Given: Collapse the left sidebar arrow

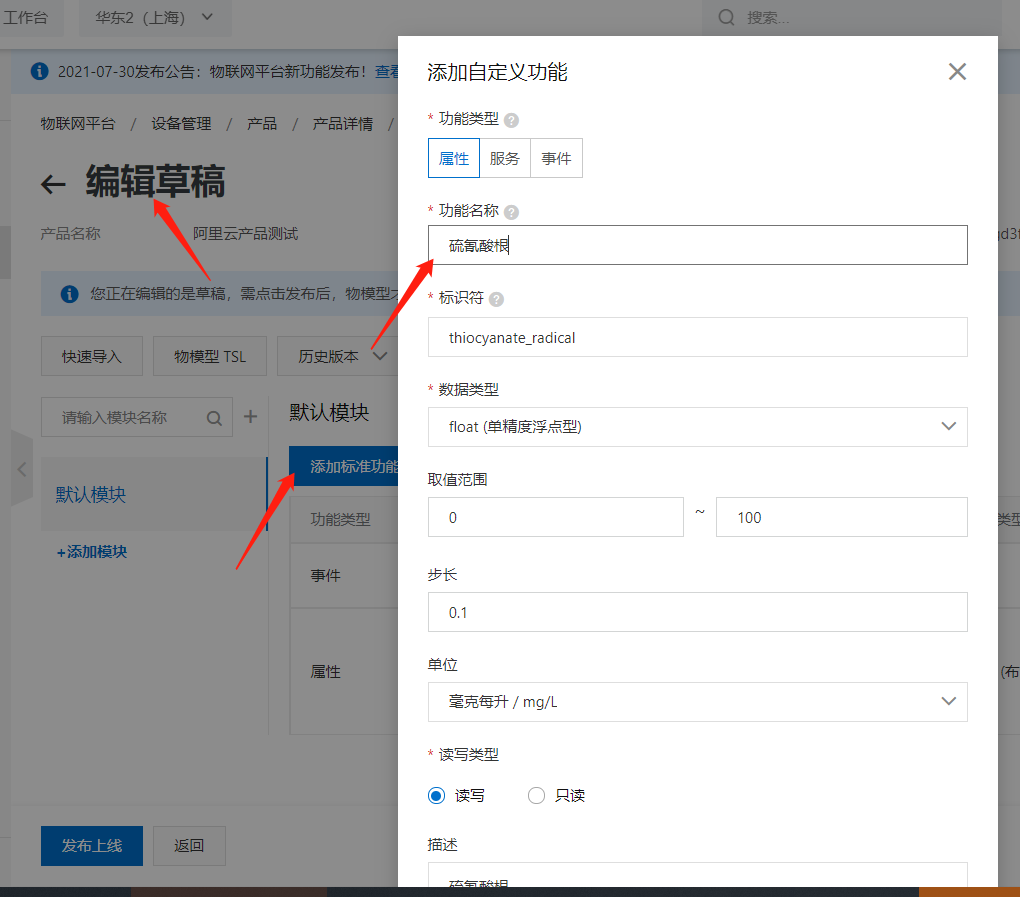Looking at the screenshot, I should [22, 469].
